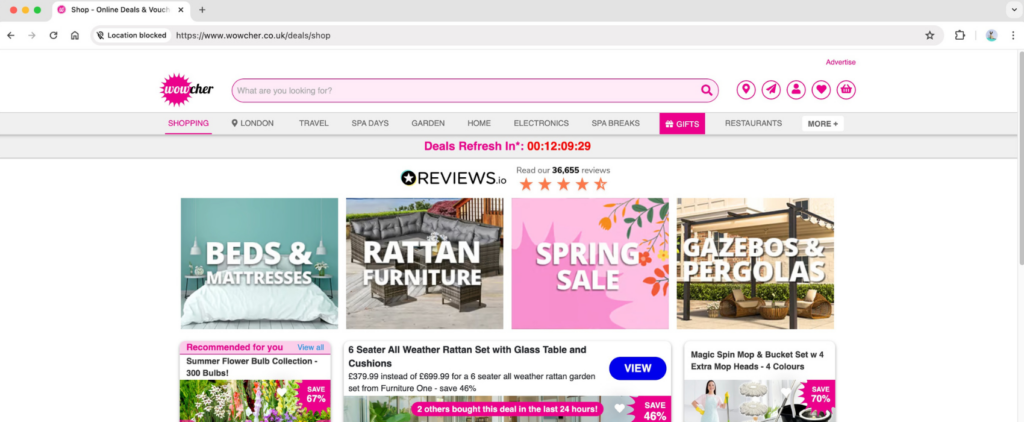
Task: Open Summer Flower Bulb Collection deal title
Action: tap(252, 366)
